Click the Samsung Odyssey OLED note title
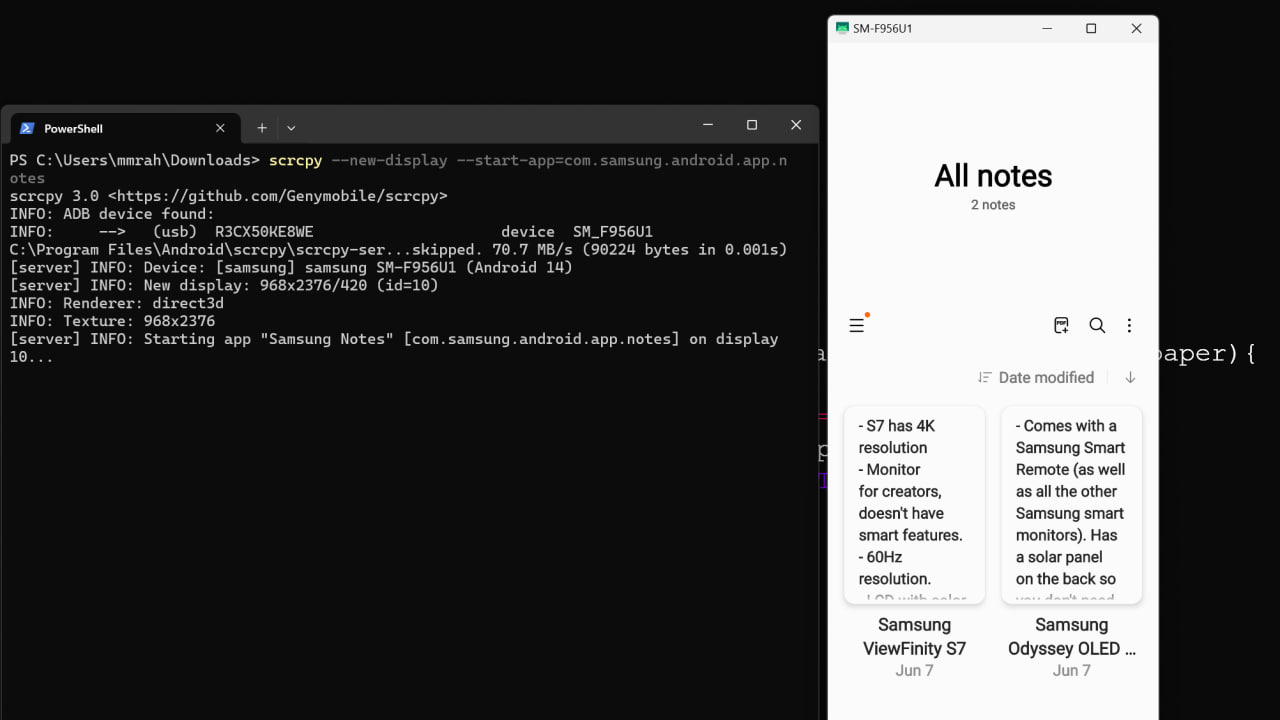The height and width of the screenshot is (720, 1280). click(1071, 636)
